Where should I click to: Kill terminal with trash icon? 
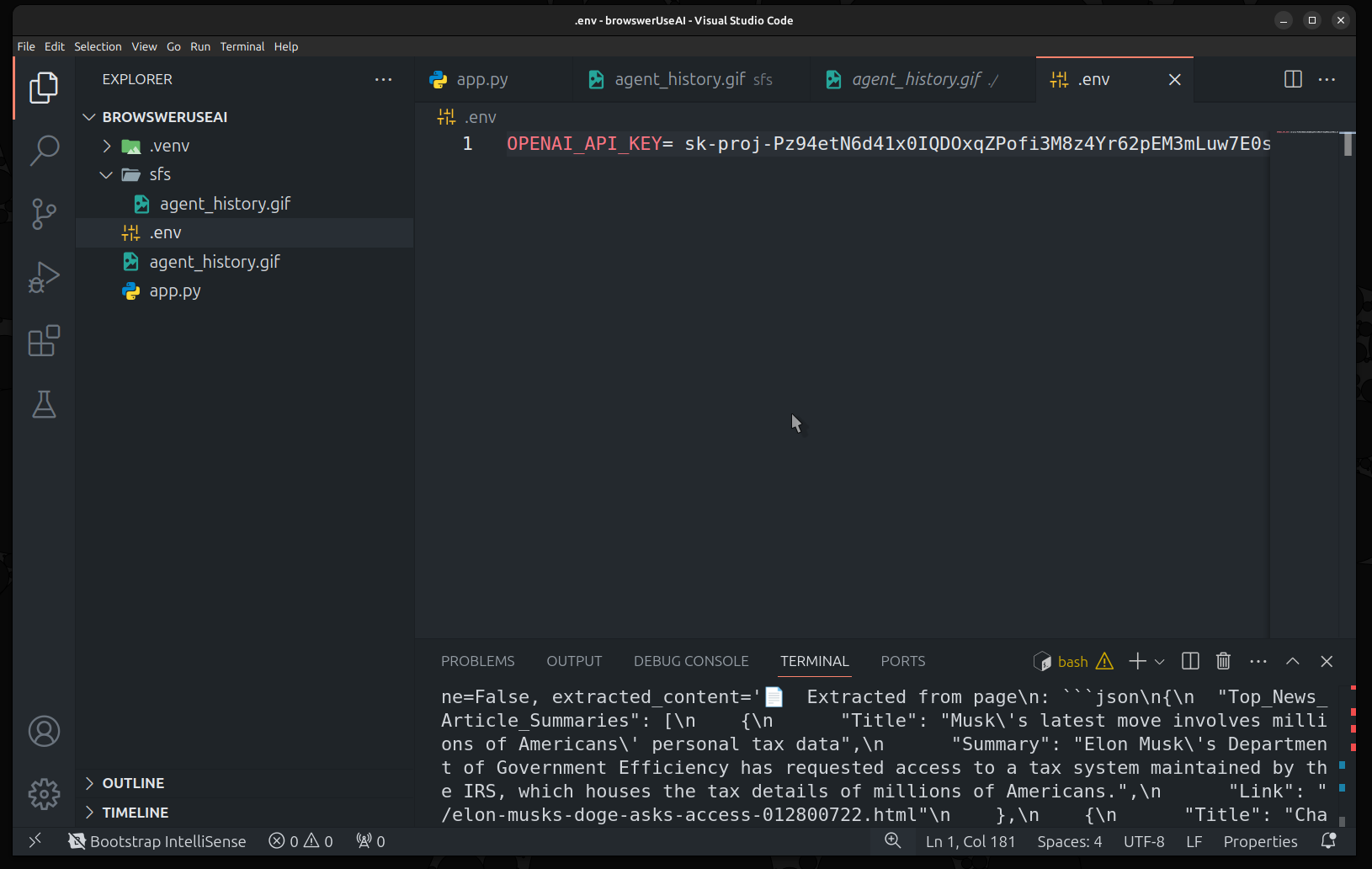(x=1224, y=661)
